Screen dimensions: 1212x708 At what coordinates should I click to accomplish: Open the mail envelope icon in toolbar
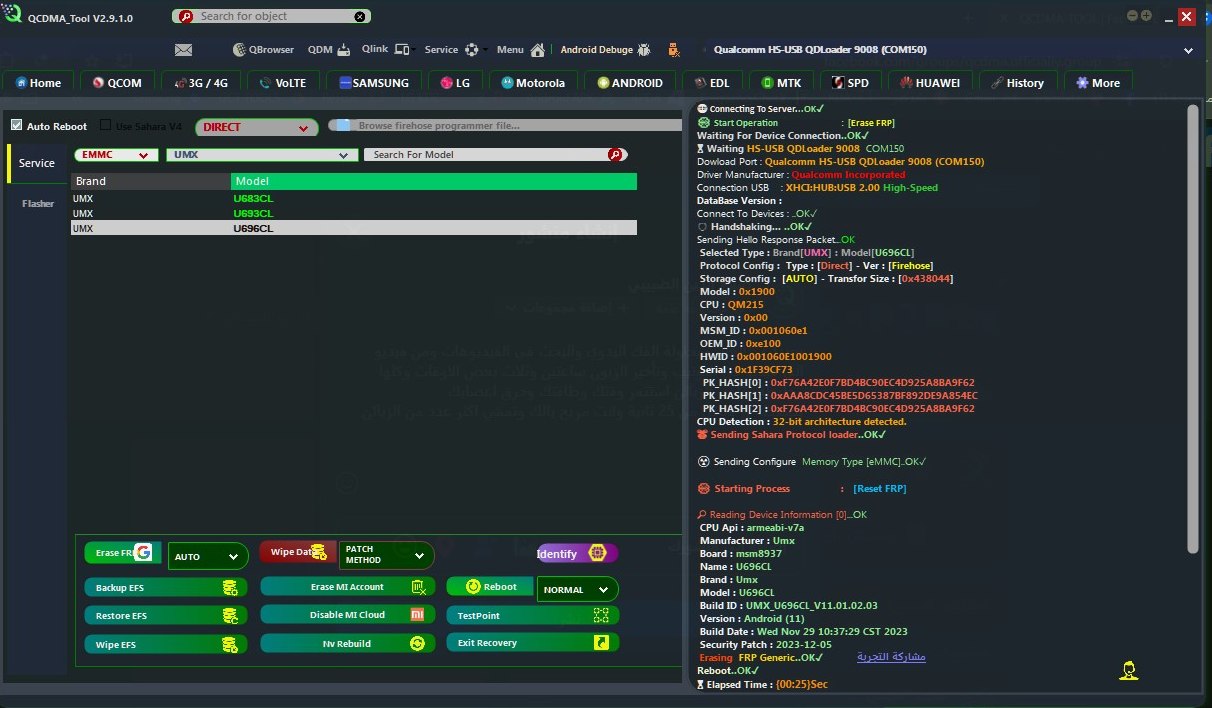click(183, 49)
